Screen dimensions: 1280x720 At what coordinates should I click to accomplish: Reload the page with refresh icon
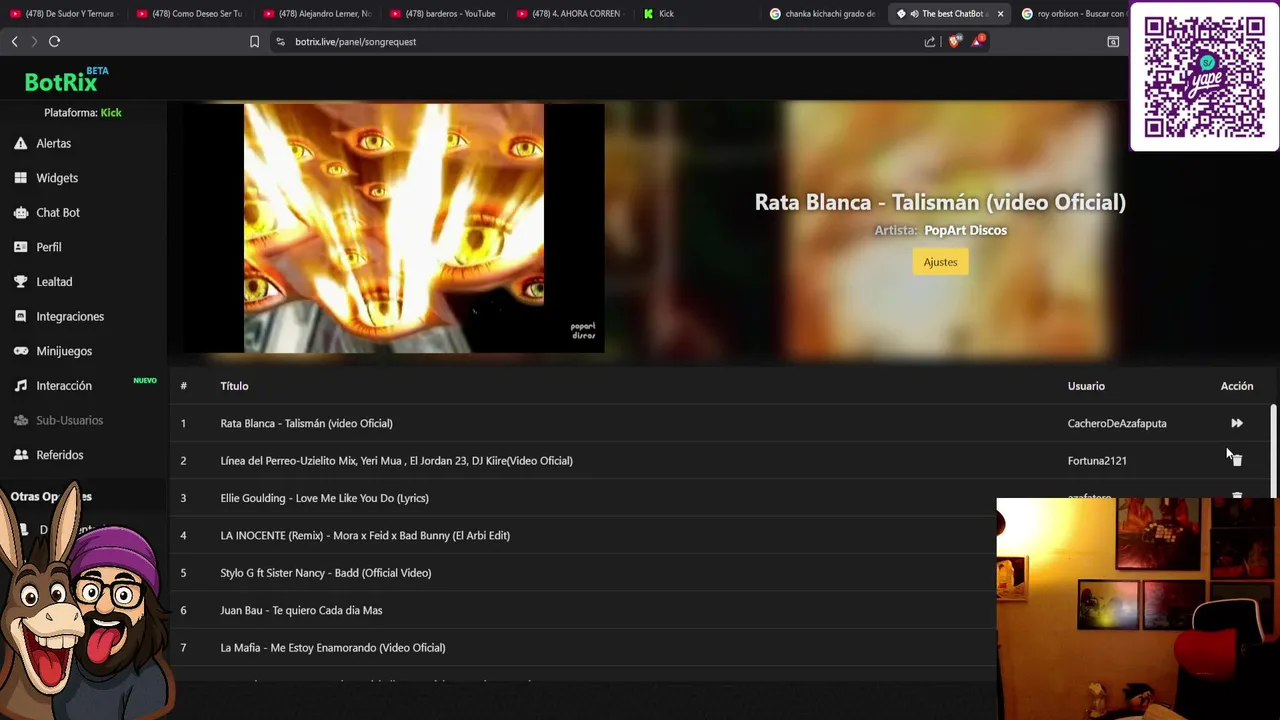[54, 41]
